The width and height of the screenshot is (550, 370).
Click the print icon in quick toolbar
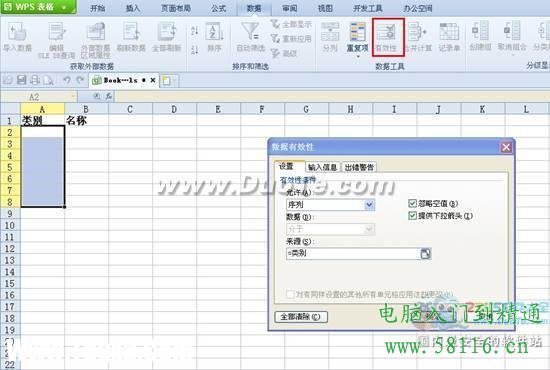[x=35, y=80]
